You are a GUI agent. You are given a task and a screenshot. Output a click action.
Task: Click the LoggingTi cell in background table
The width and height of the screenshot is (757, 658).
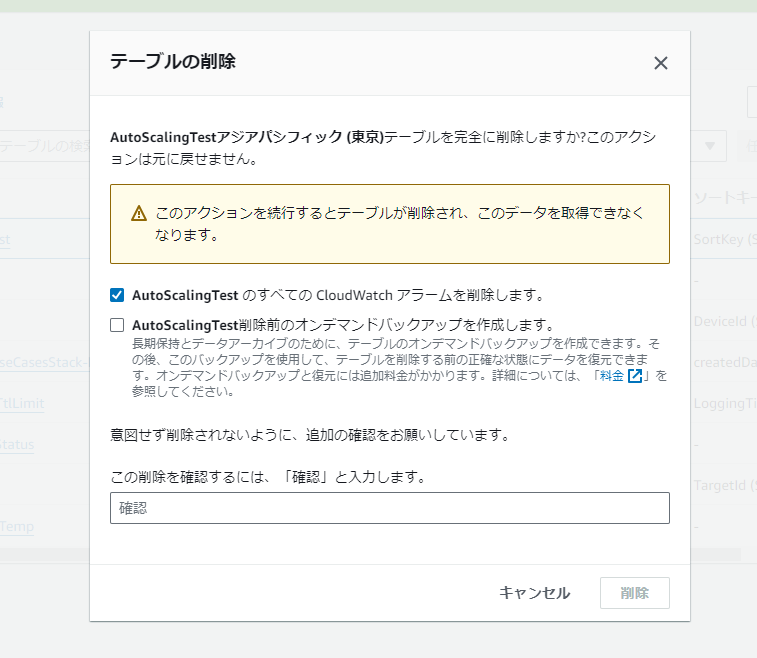click(x=725, y=404)
